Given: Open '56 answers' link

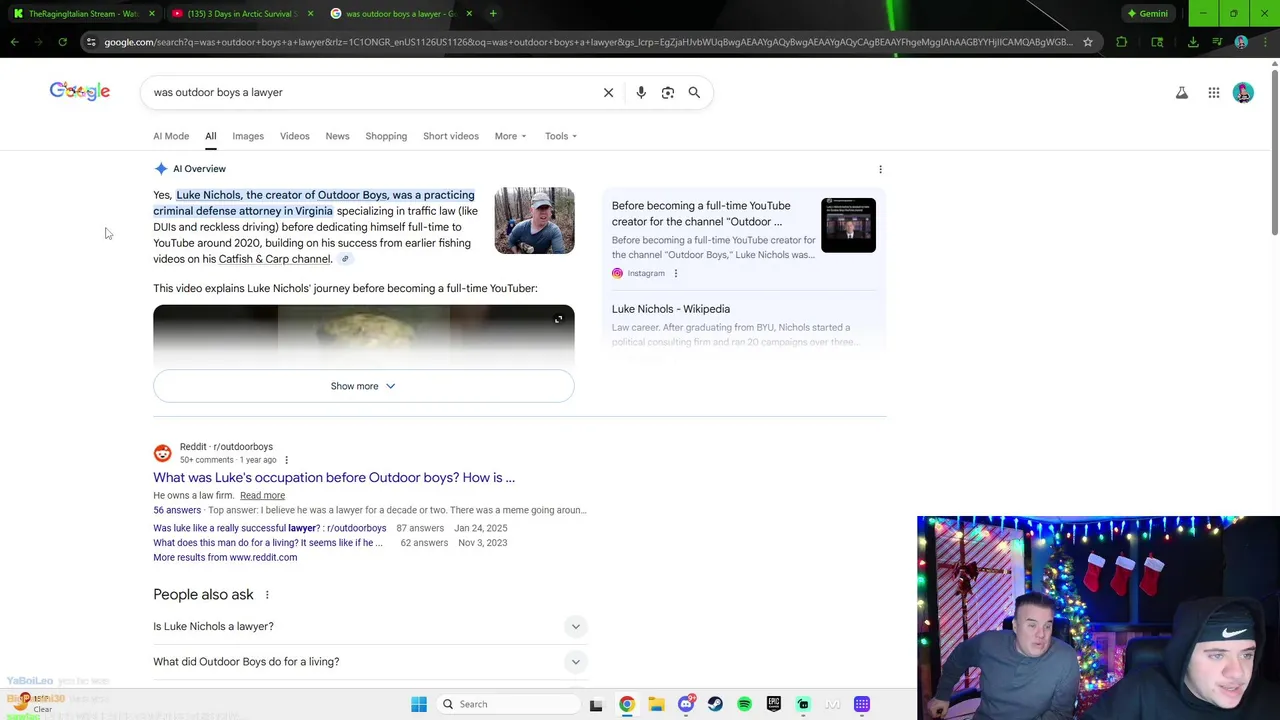Looking at the screenshot, I should pyautogui.click(x=177, y=510).
